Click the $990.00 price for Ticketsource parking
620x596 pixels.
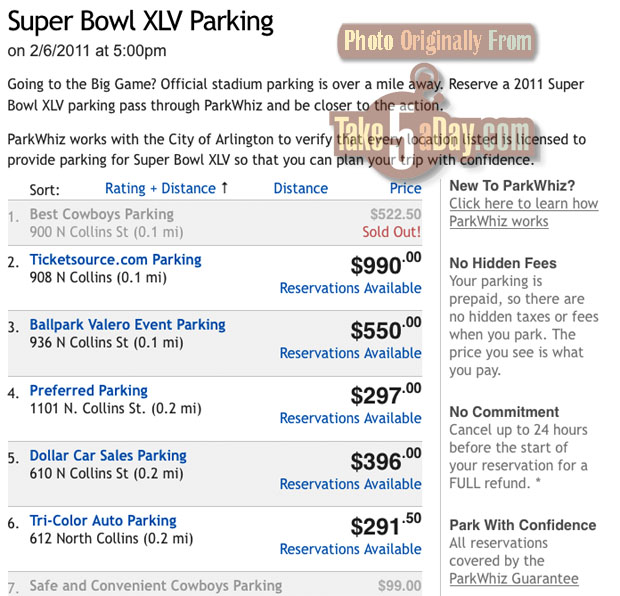386,264
